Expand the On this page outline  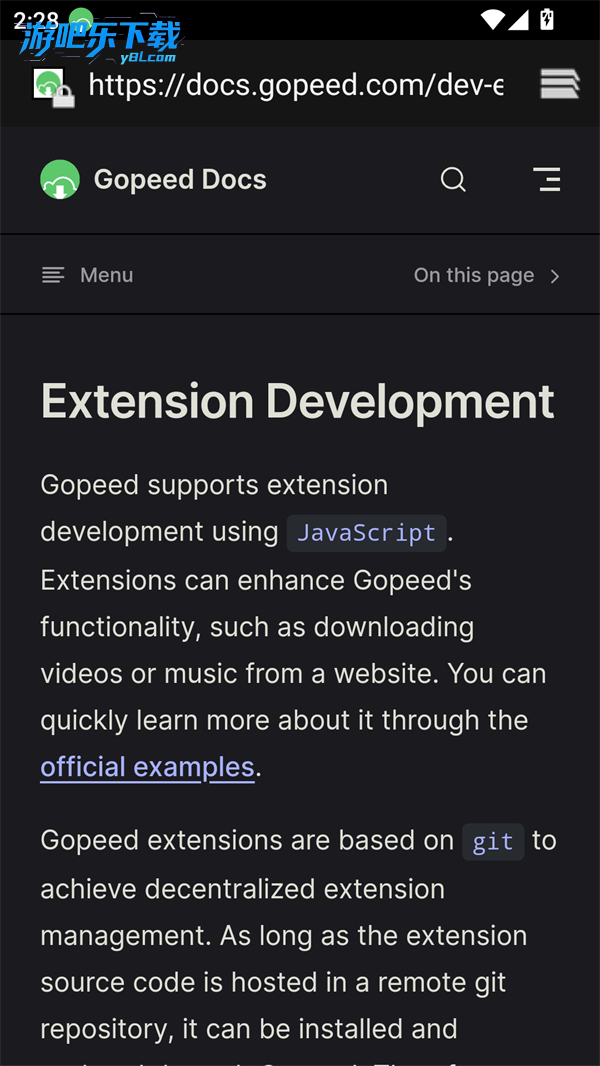(487, 275)
